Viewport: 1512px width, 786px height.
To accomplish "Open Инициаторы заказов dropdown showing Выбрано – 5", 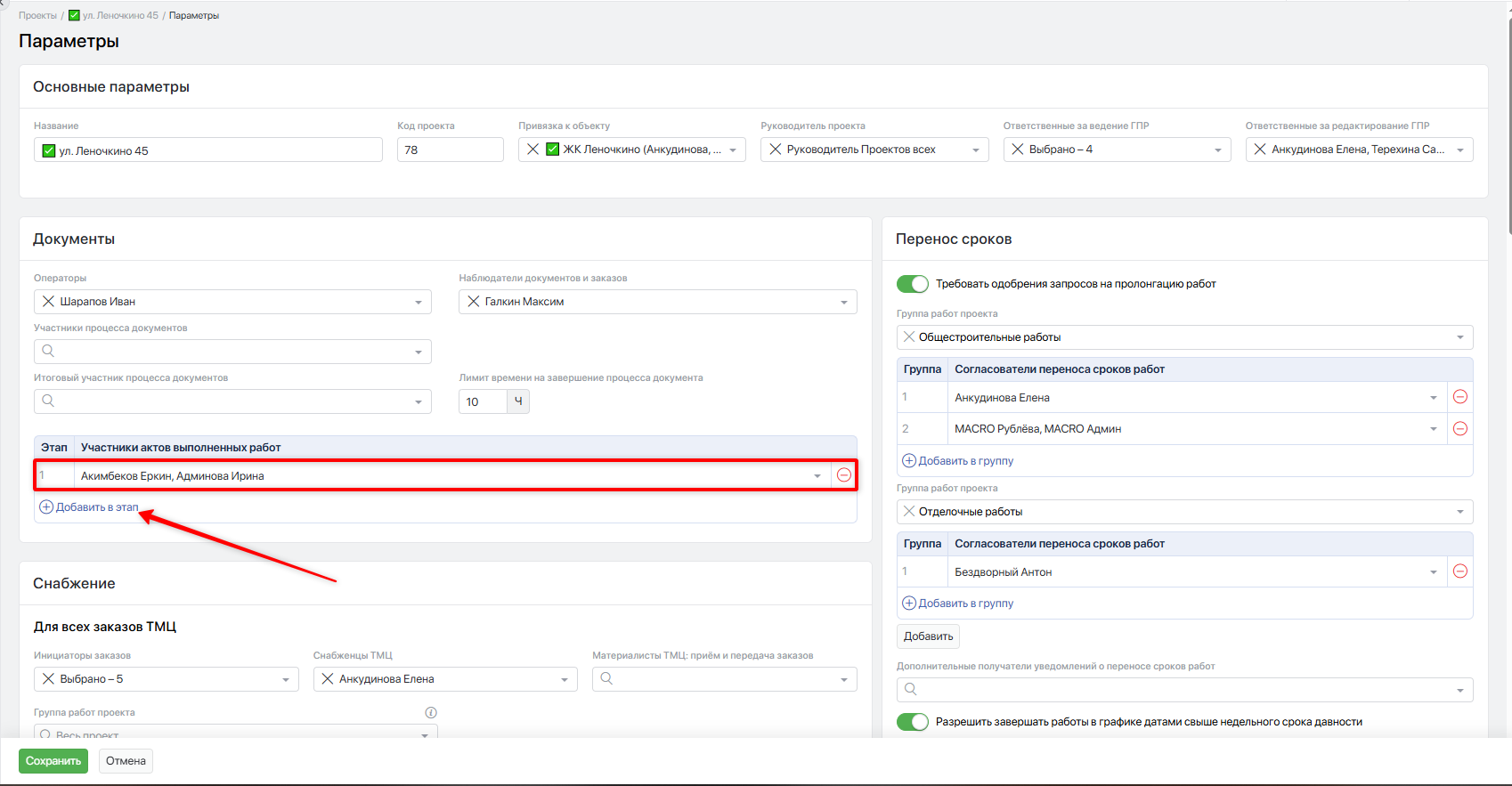I will [285, 679].
